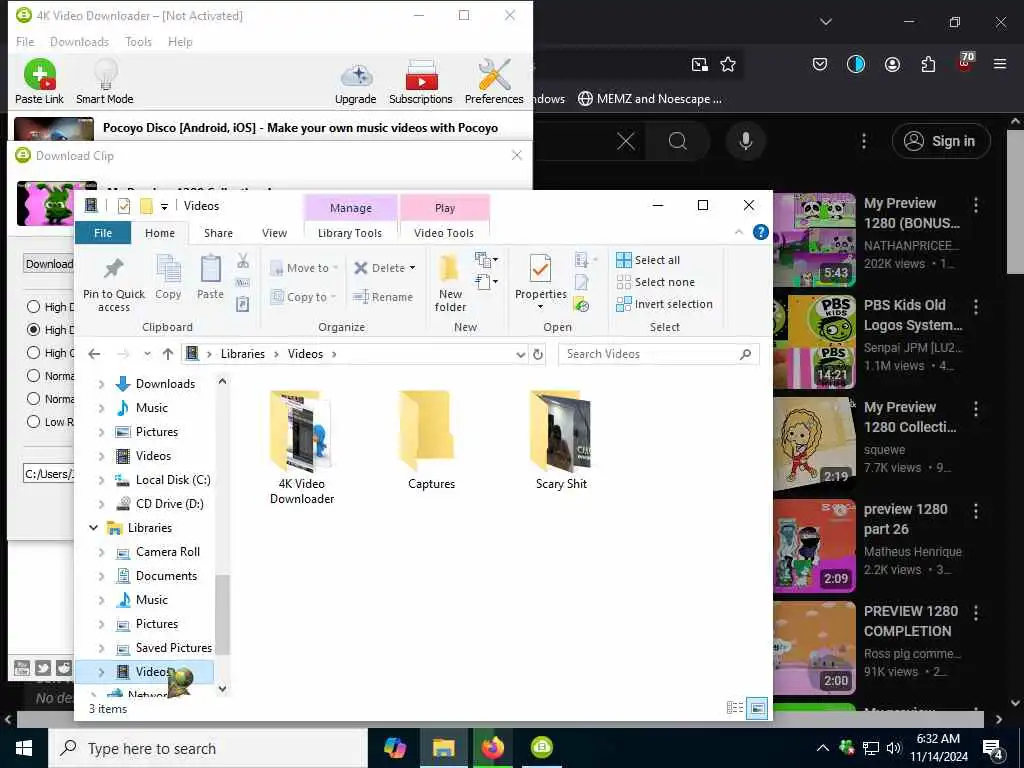
Task: Open the Share ribbon tab
Action: coord(218,232)
